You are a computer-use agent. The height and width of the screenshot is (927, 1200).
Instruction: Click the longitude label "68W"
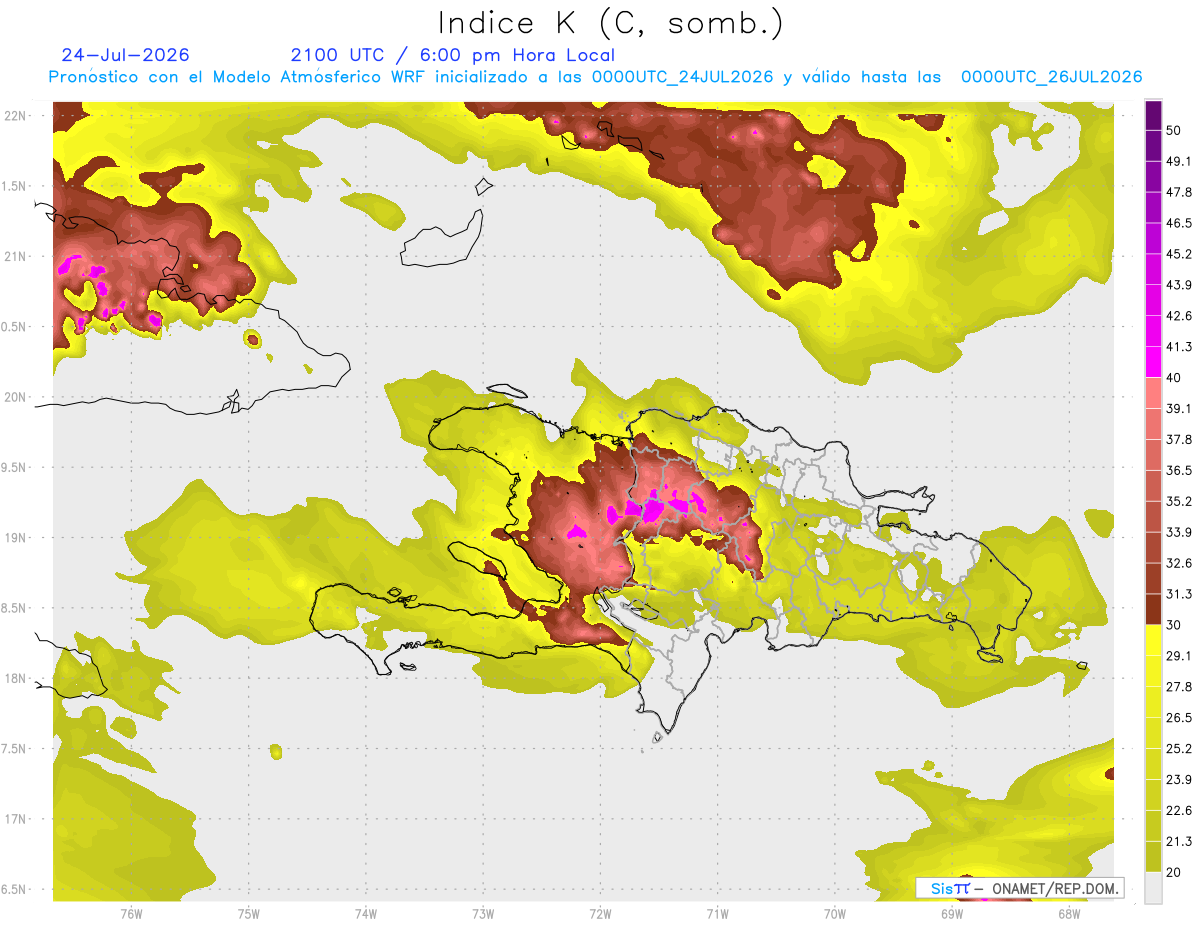click(1069, 914)
